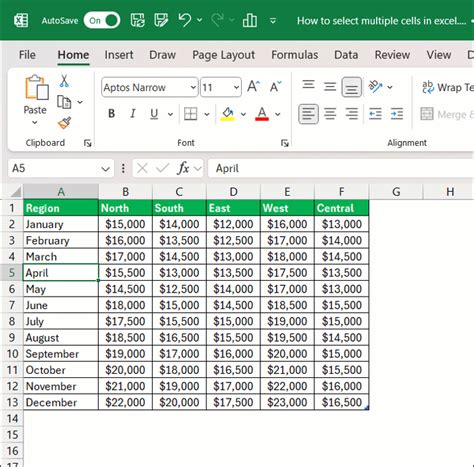Click the Cut scissors icon

tap(64, 81)
